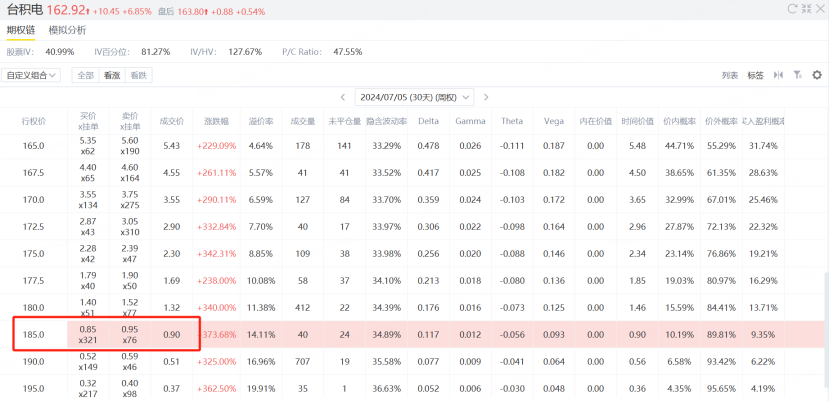Click bid price 0.85 x321
This screenshot has height=403, width=829.
pyautogui.click(x=88, y=334)
